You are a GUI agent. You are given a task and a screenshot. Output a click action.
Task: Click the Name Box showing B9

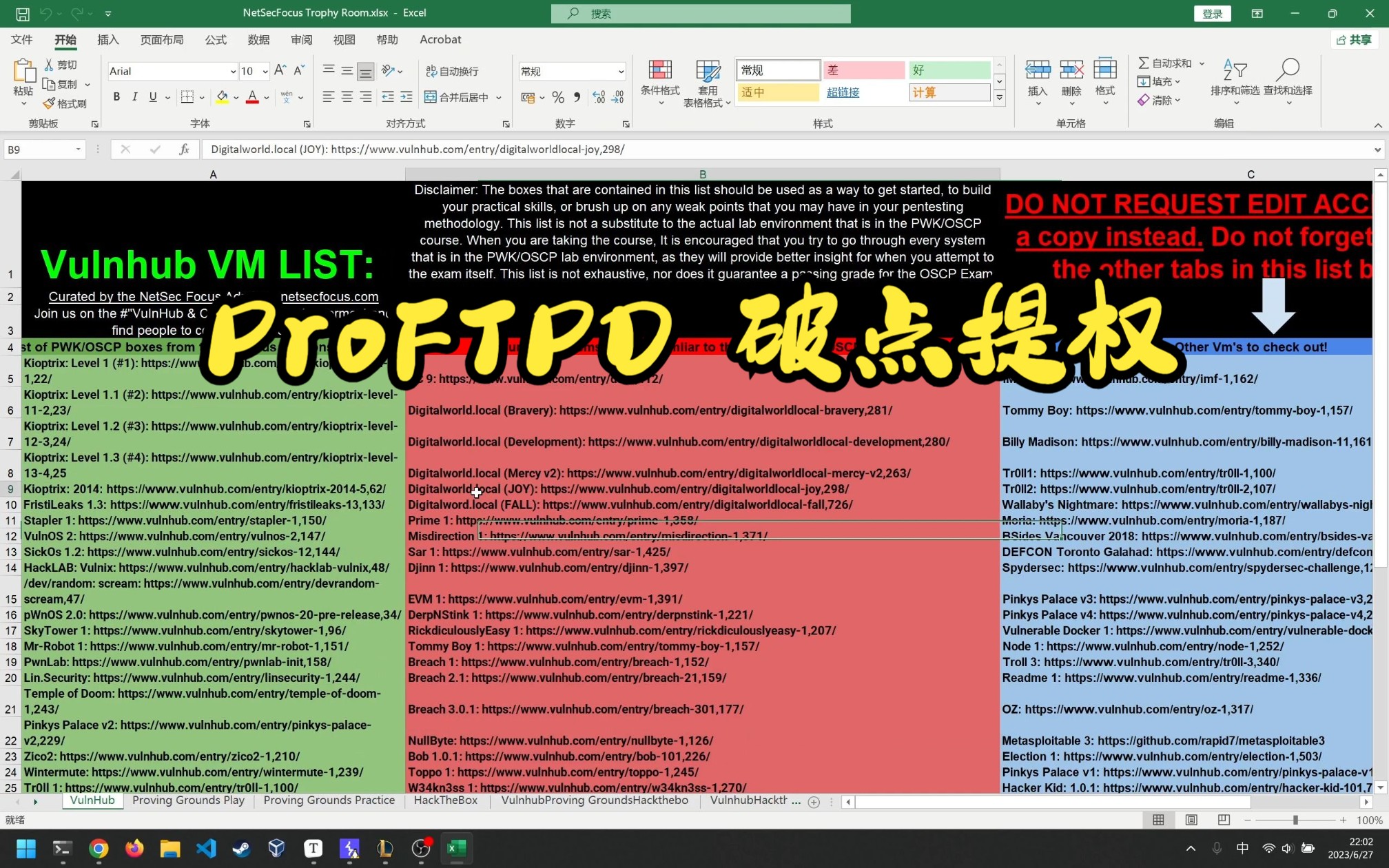pos(45,149)
